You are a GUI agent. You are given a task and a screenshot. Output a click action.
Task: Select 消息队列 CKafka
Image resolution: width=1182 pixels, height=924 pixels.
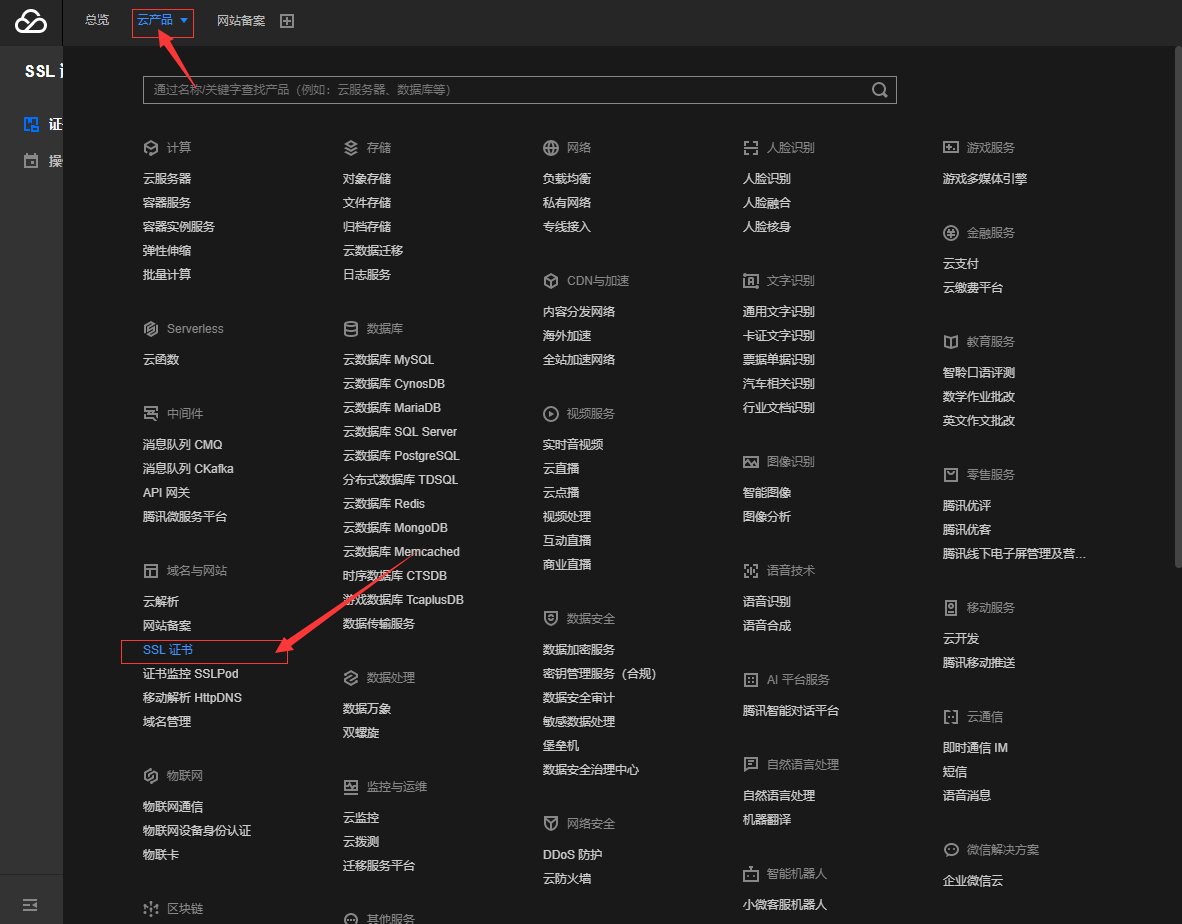tap(188, 469)
